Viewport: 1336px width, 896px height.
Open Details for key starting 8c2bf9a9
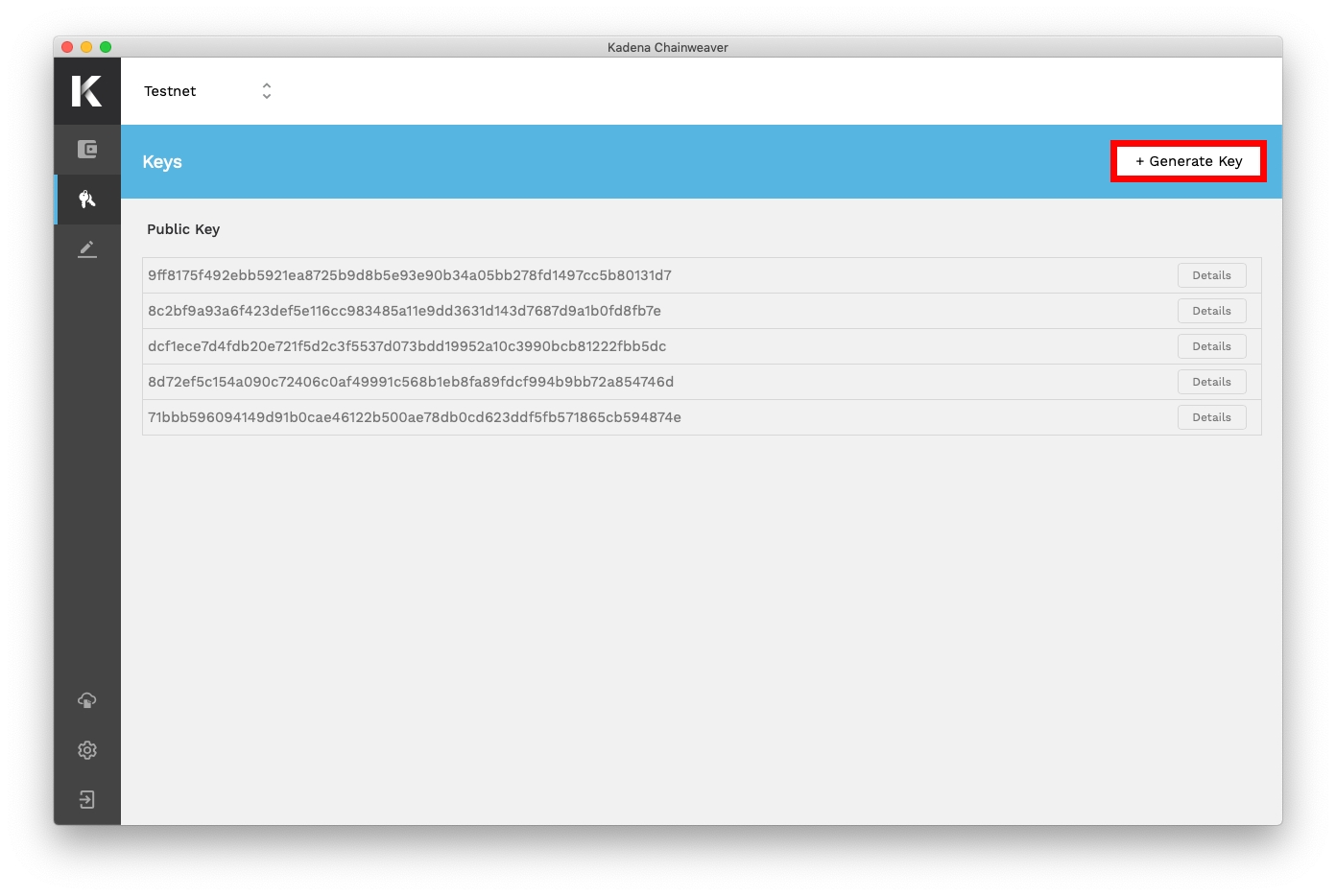[1211, 311]
